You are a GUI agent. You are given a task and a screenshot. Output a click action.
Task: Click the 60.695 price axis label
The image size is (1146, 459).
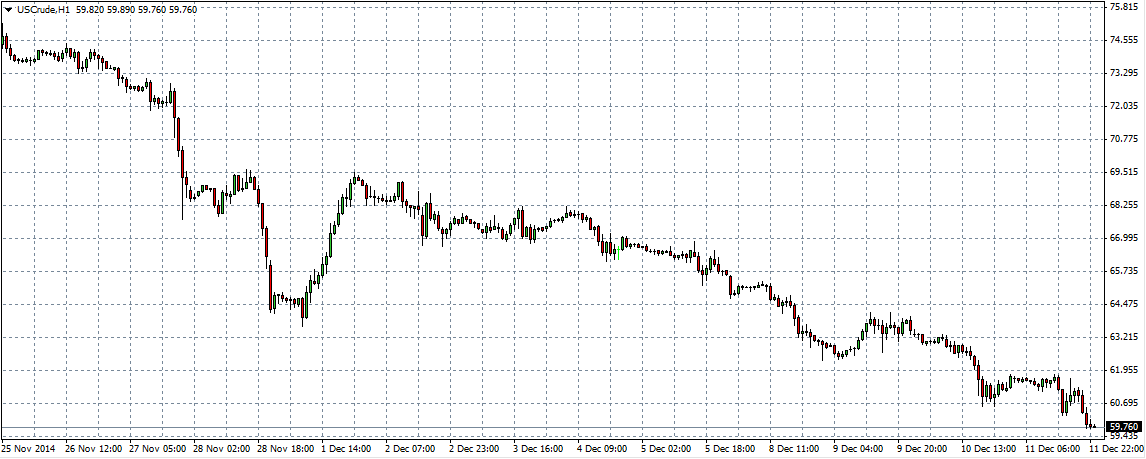(x=1124, y=403)
